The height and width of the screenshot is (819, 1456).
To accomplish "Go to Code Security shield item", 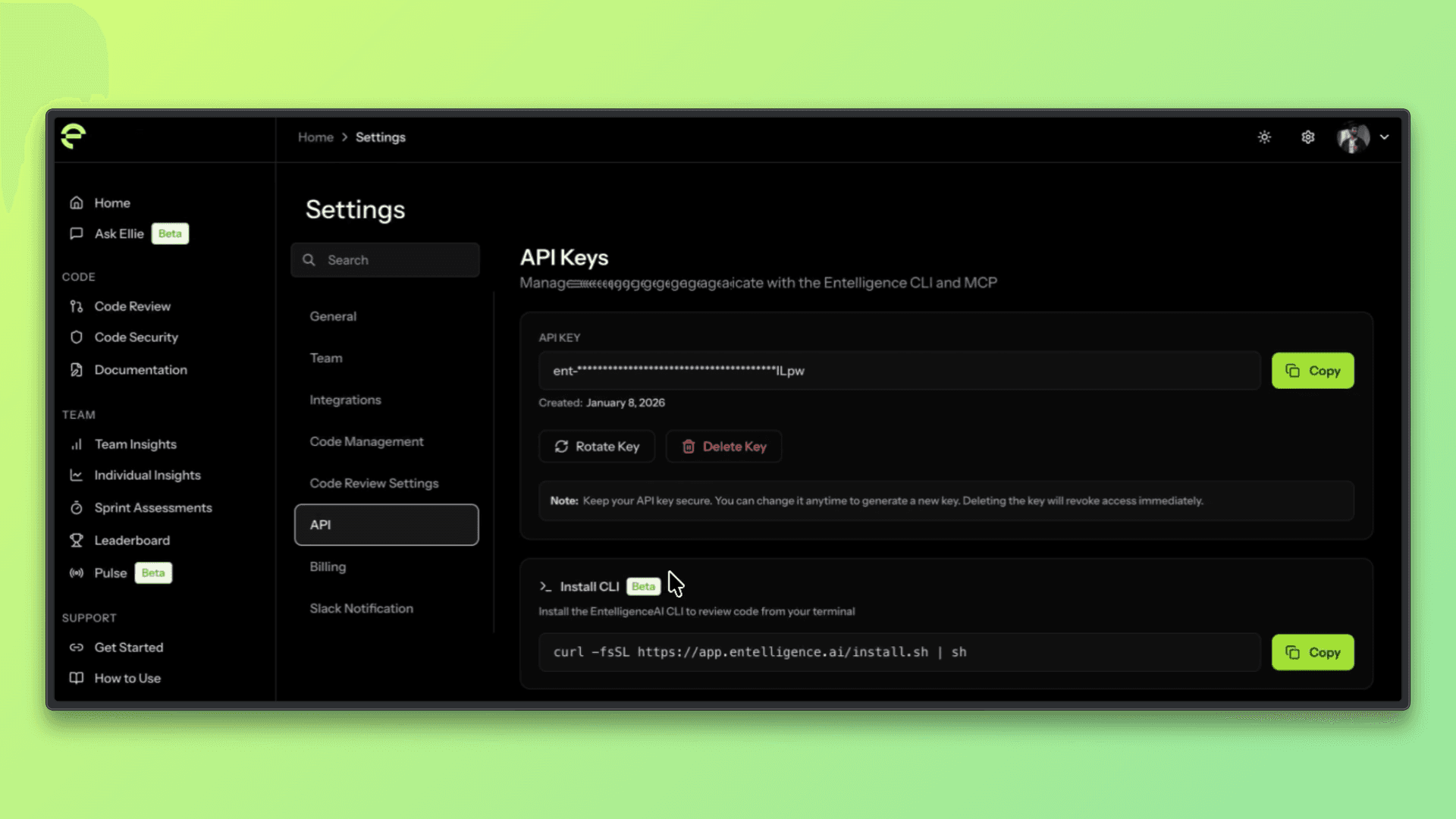I will pos(136,337).
